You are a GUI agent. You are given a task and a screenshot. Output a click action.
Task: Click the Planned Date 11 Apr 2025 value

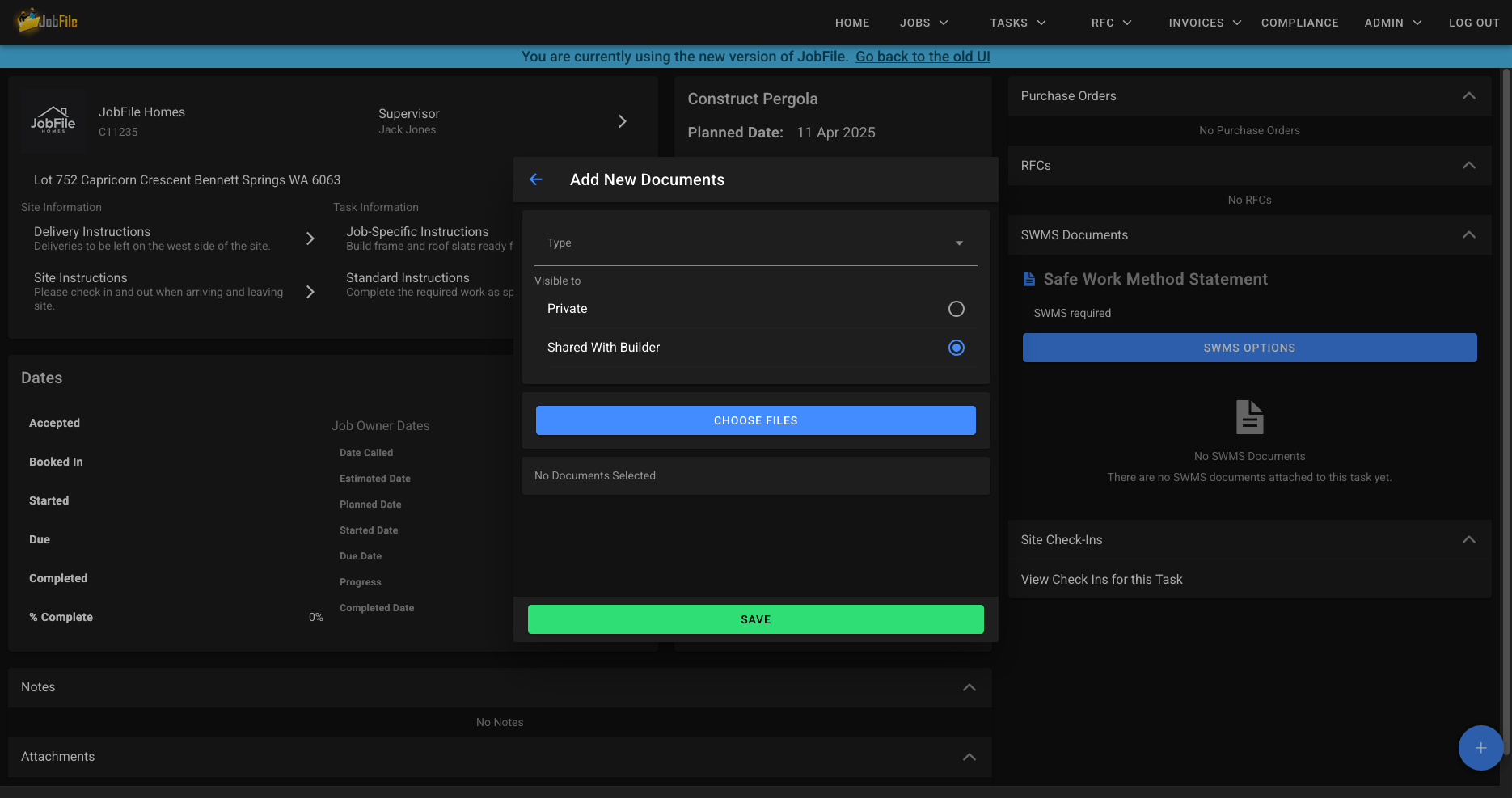pos(836,133)
